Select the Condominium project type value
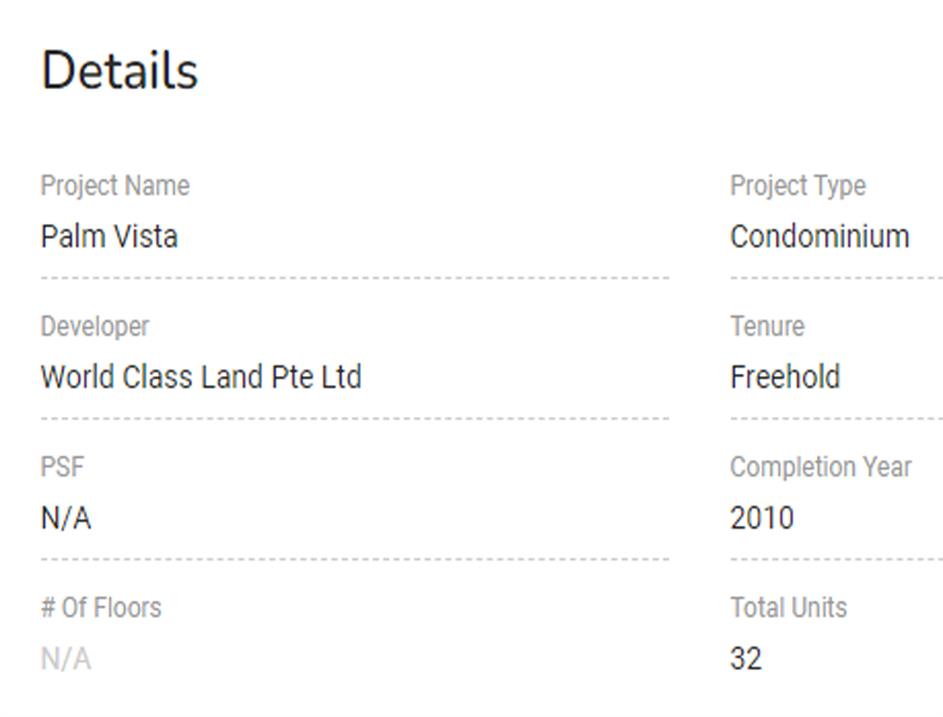 click(819, 237)
